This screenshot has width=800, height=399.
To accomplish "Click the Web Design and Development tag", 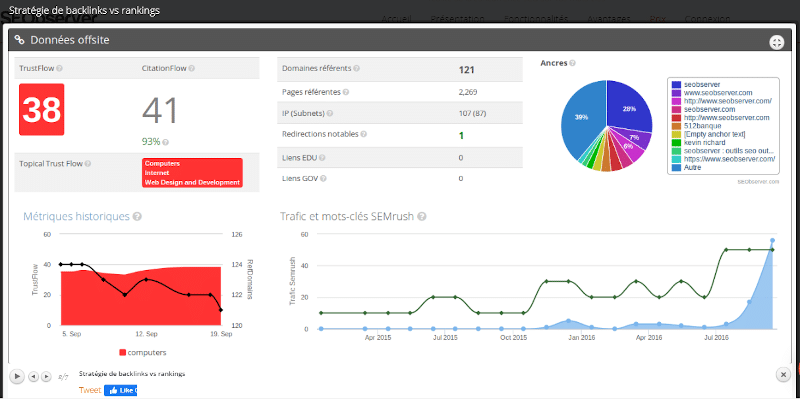I will pos(192,182).
